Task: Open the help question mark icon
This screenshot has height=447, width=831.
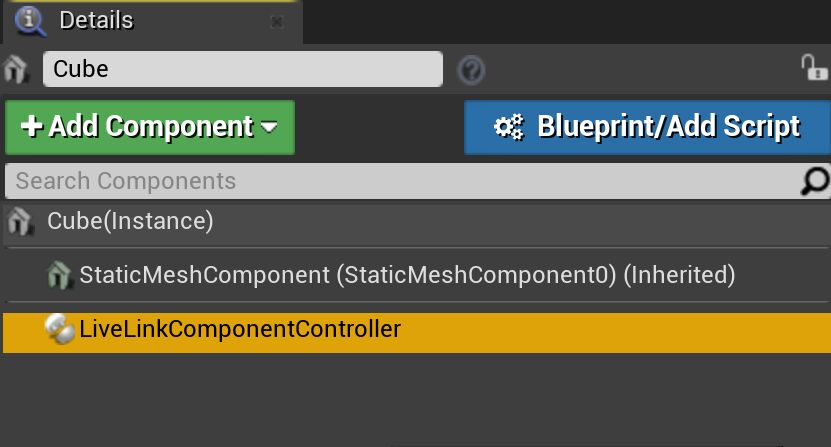Action: [x=471, y=70]
